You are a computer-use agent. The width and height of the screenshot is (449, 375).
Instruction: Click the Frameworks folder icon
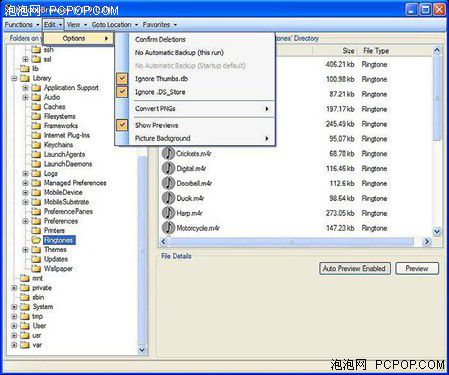click(36, 126)
